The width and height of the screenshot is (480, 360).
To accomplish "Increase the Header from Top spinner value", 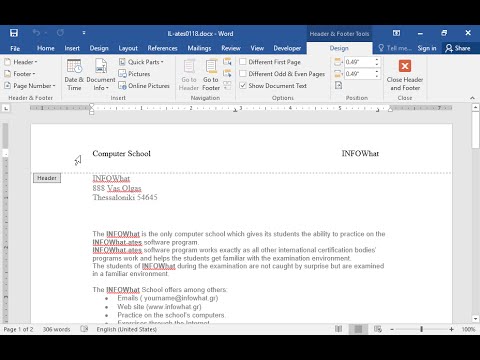I will (377, 60).
